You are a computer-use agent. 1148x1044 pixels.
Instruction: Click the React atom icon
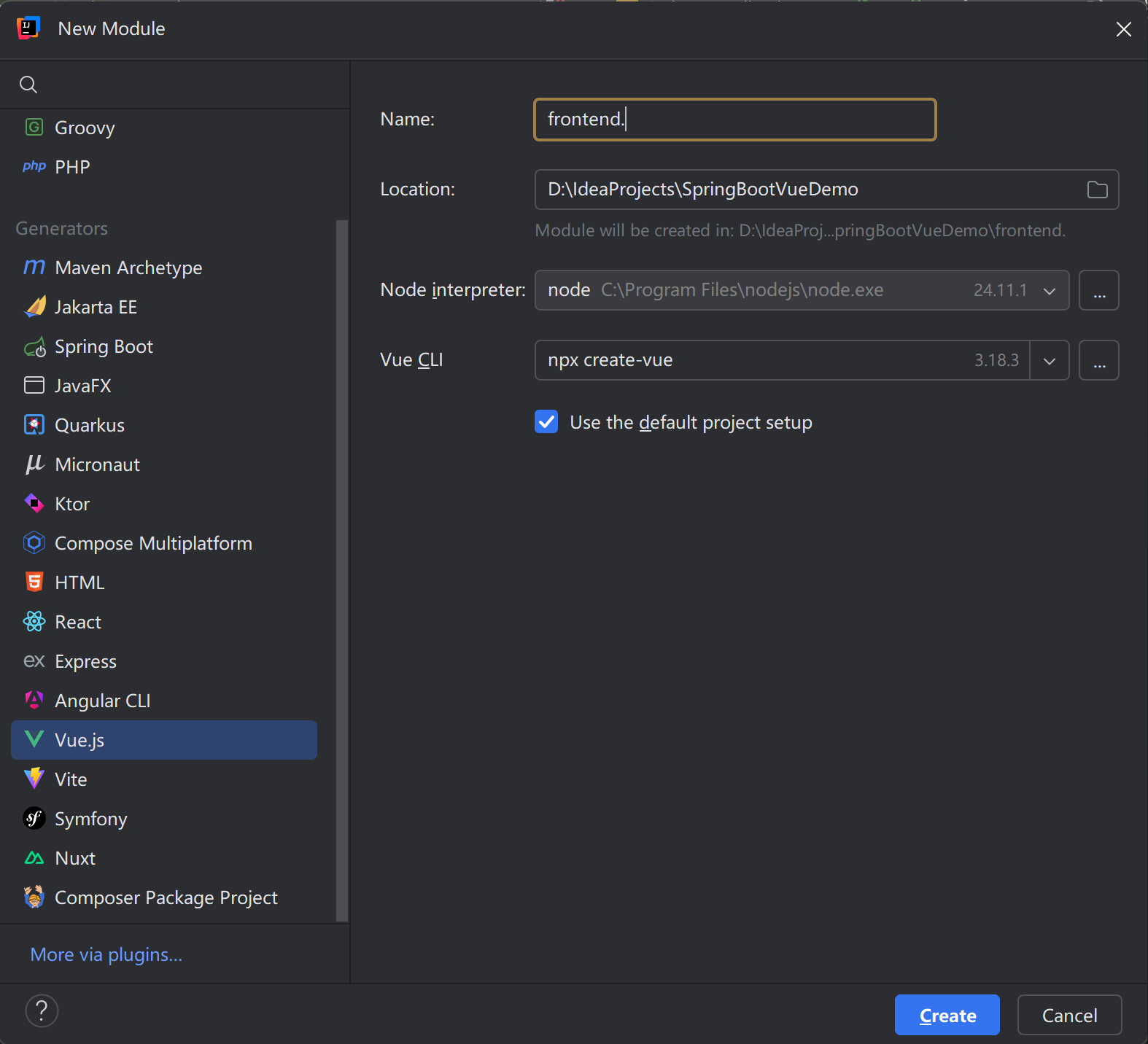click(34, 622)
